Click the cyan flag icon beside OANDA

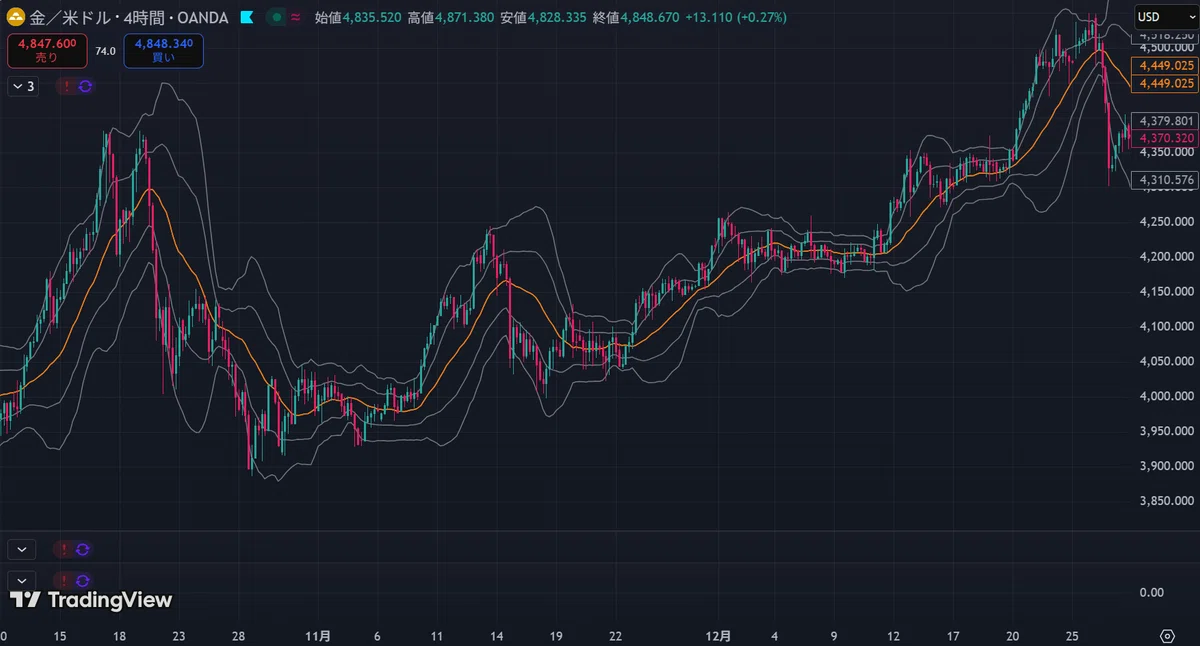248,17
